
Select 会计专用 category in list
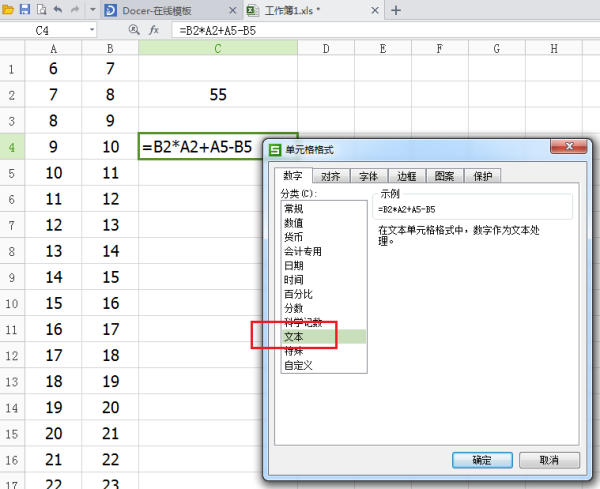[324, 251]
